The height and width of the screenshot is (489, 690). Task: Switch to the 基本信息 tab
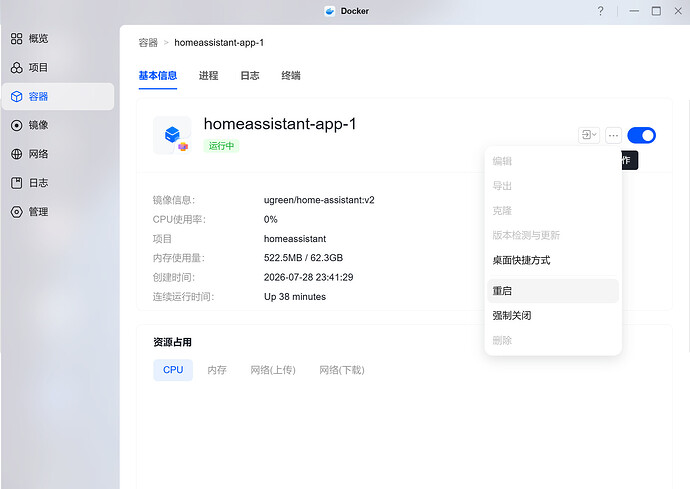point(158,76)
